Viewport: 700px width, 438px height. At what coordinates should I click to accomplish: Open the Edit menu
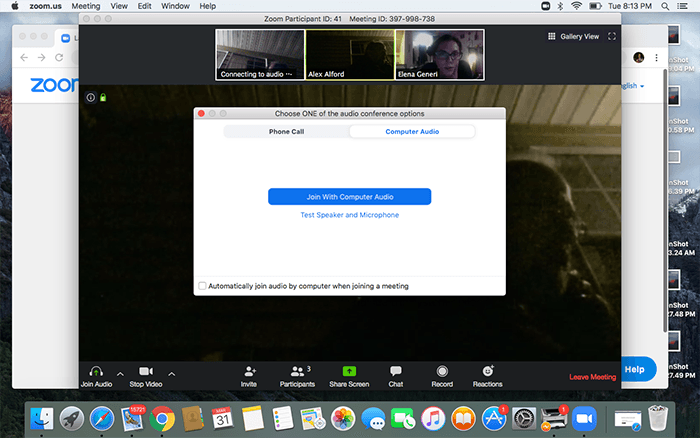coord(144,6)
